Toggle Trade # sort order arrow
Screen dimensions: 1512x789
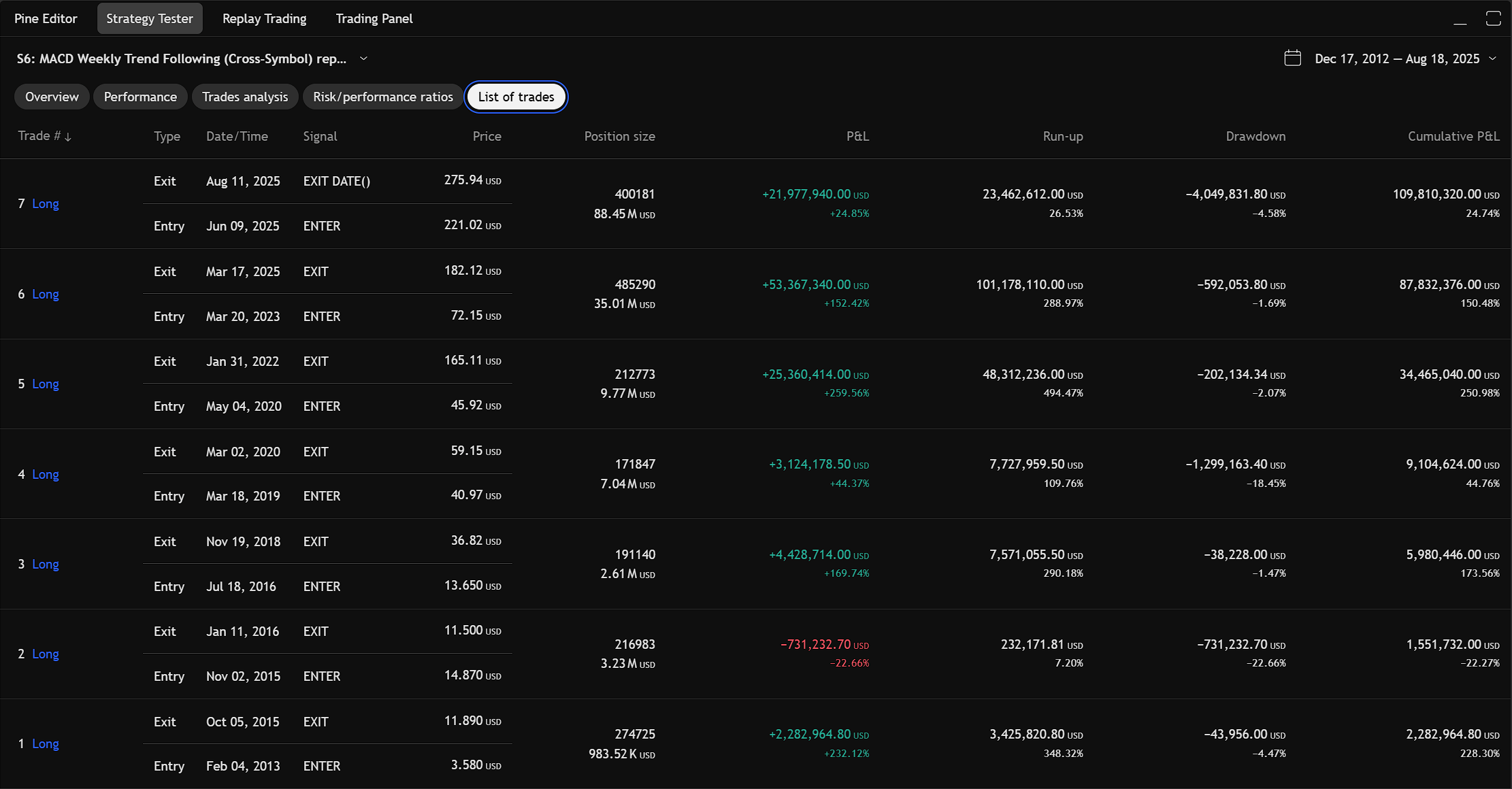(68, 137)
